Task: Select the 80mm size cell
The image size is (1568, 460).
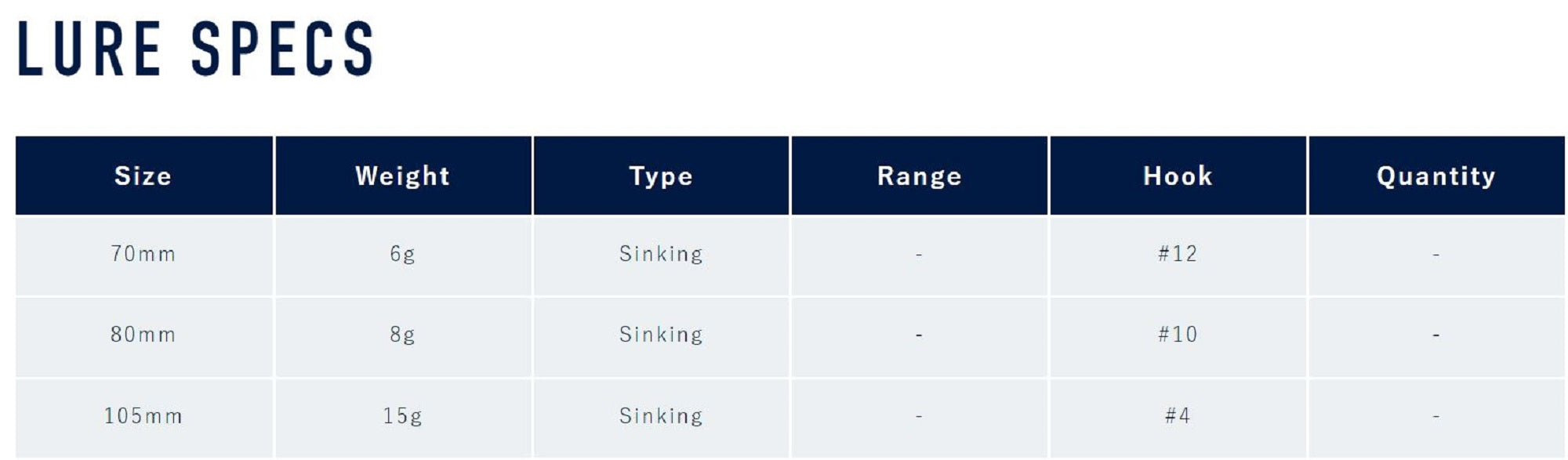Action: [x=143, y=335]
